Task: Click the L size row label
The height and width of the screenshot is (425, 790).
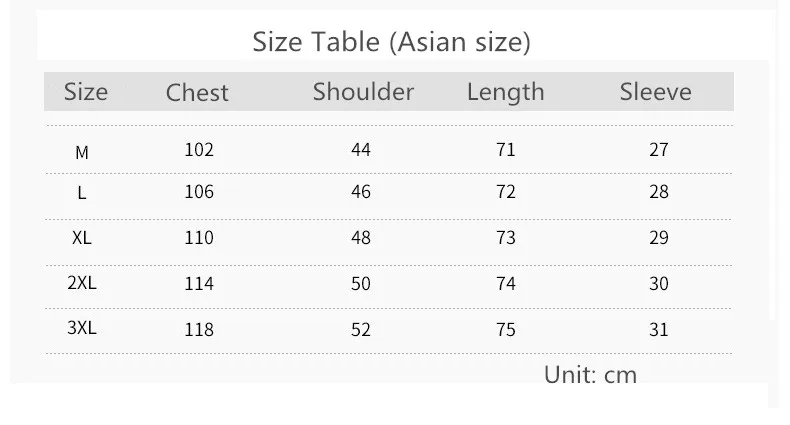Action: [x=82, y=192]
